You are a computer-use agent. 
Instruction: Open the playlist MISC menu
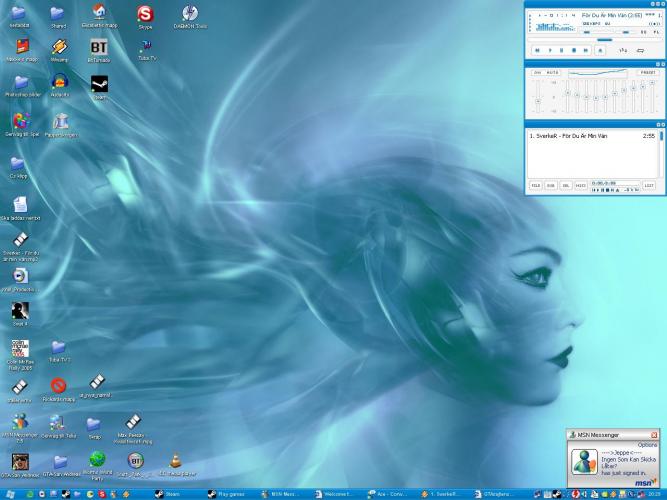pos(580,185)
